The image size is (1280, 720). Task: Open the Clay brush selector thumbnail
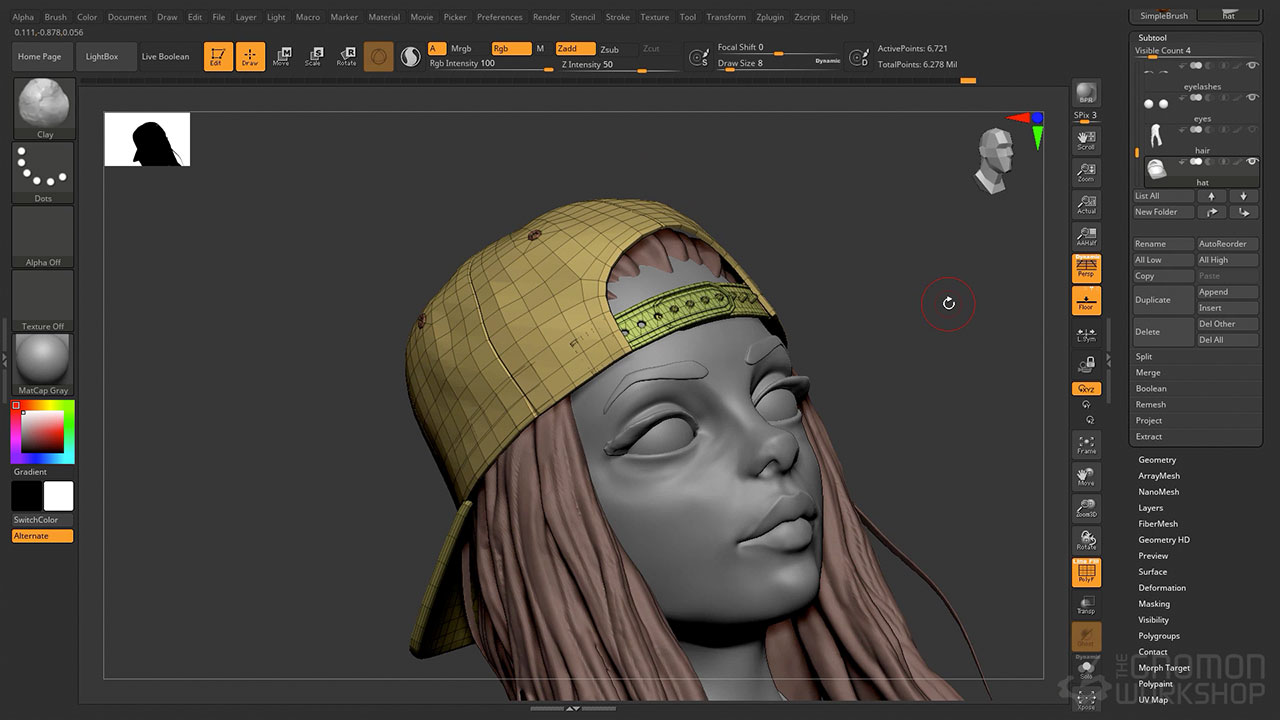[45, 108]
